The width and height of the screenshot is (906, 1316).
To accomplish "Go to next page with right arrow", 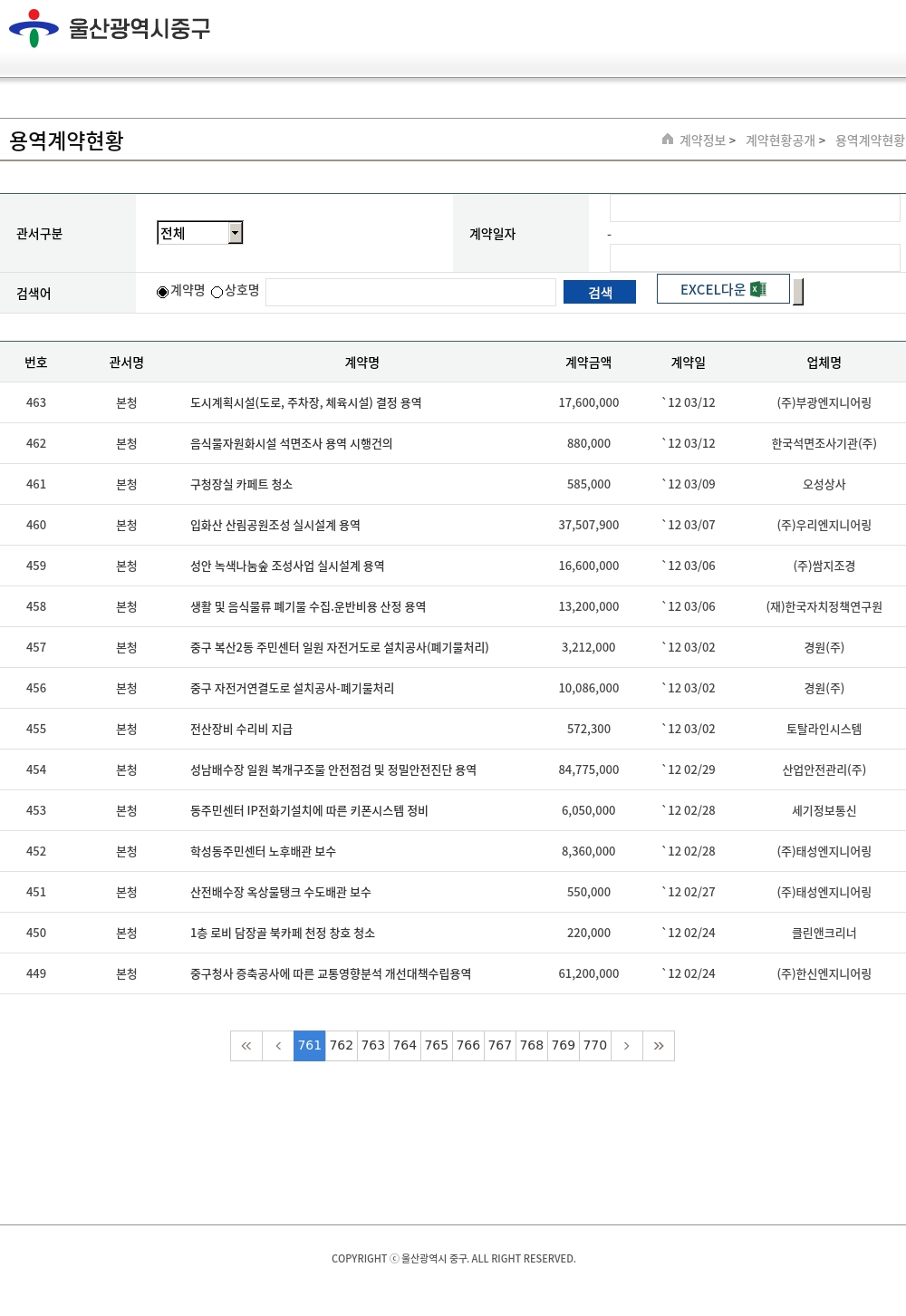I will point(626,1046).
